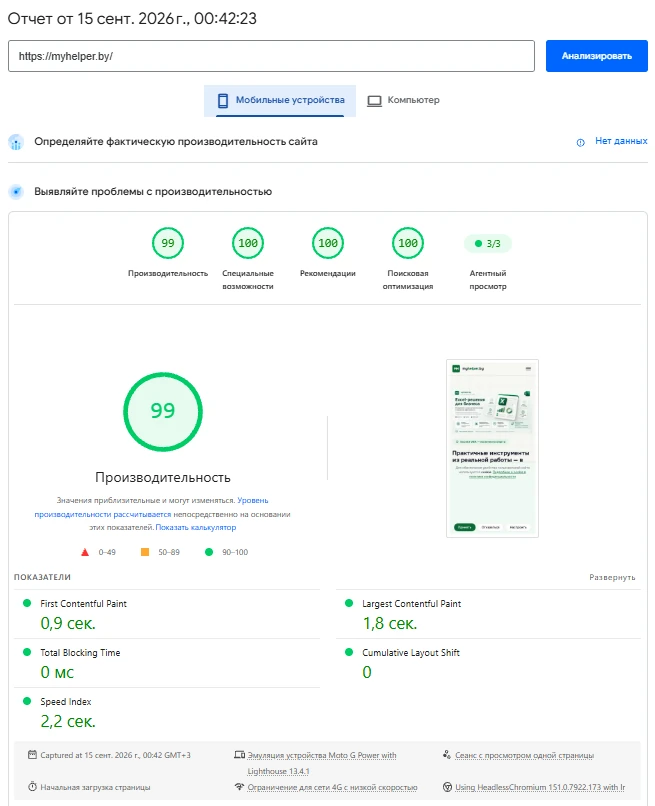Click the Total Blocking Time label
The width and height of the screenshot is (655, 806).
tap(80, 653)
